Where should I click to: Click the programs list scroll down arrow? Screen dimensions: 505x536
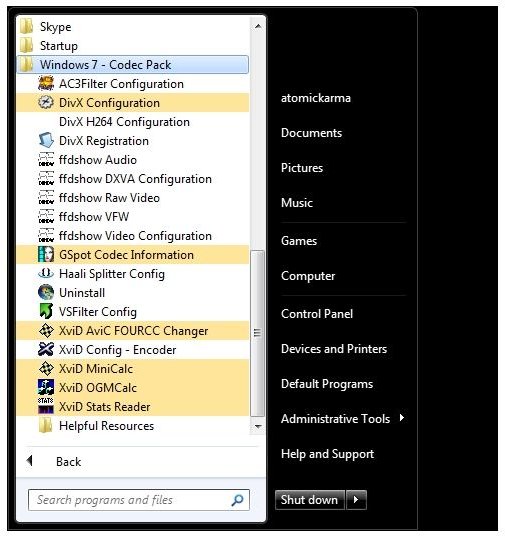tap(258, 426)
